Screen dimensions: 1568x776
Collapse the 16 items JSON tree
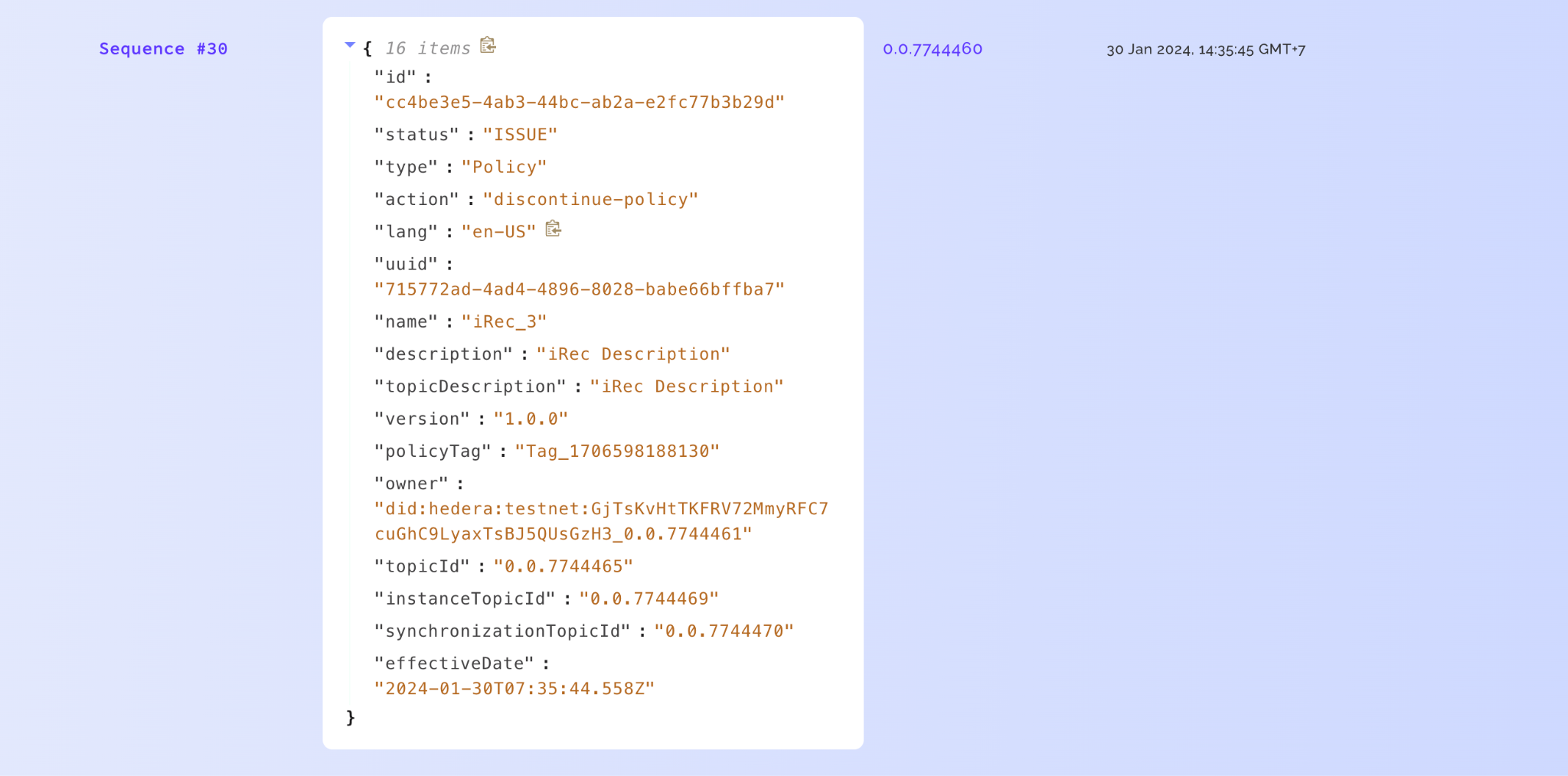pos(350,45)
